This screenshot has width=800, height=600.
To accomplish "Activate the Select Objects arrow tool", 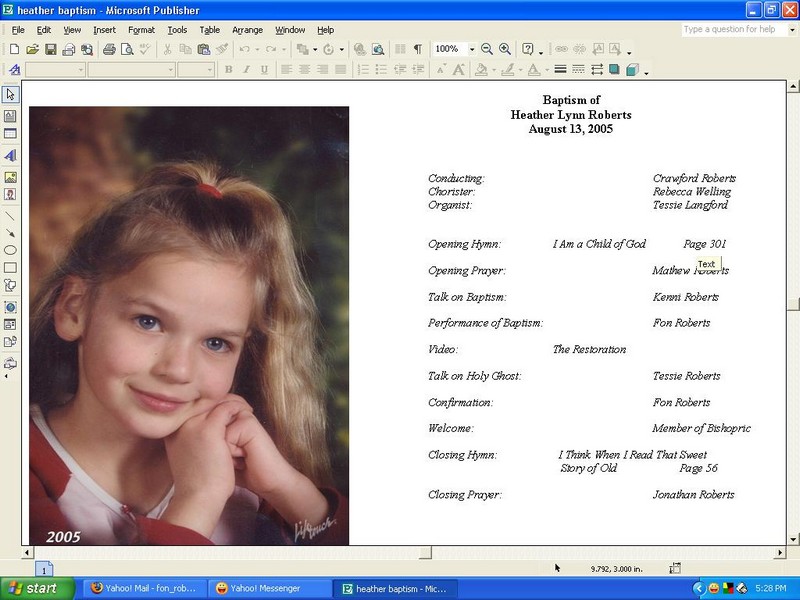I will coord(10,95).
